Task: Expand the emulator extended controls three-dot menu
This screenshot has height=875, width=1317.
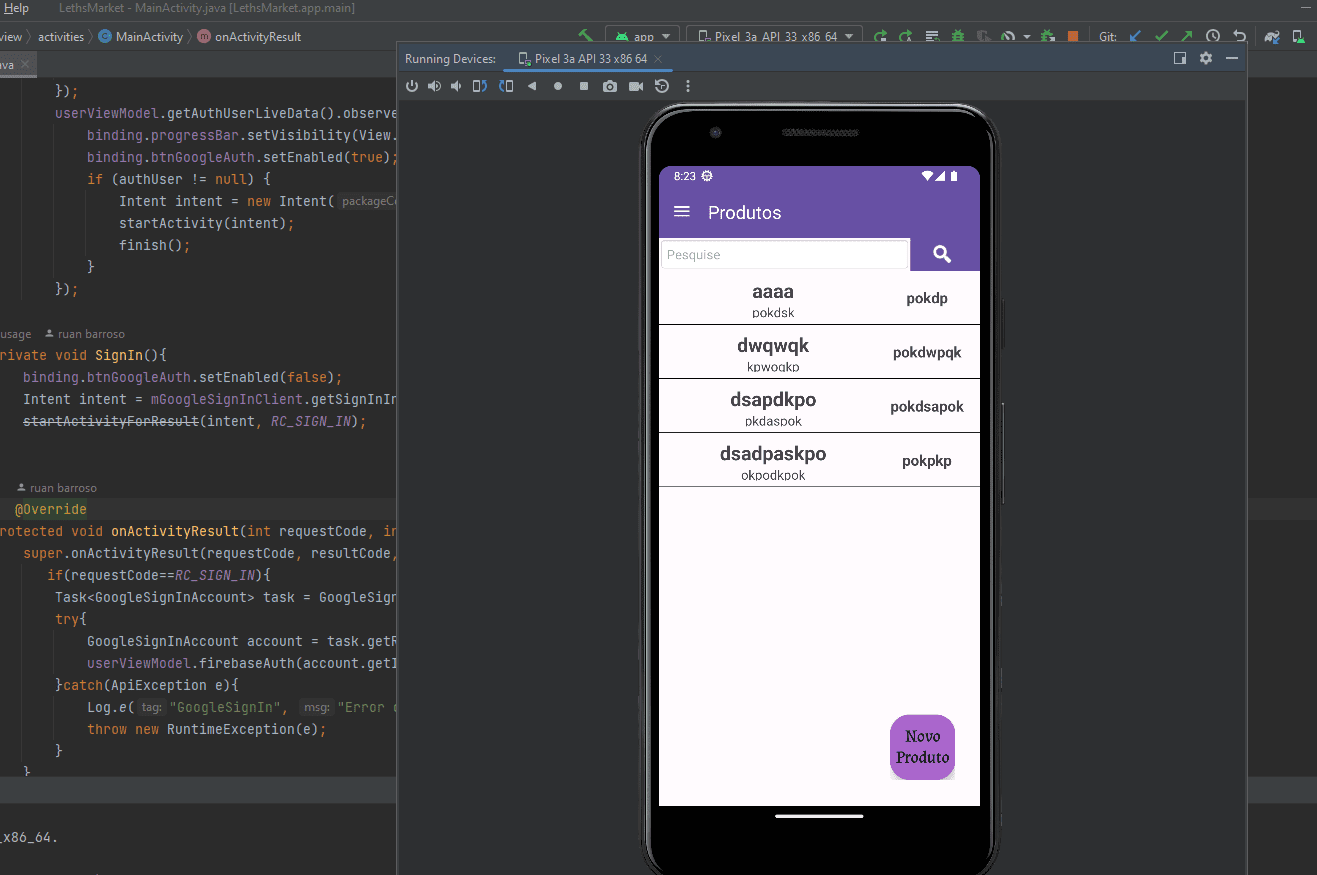Action: coord(688,87)
